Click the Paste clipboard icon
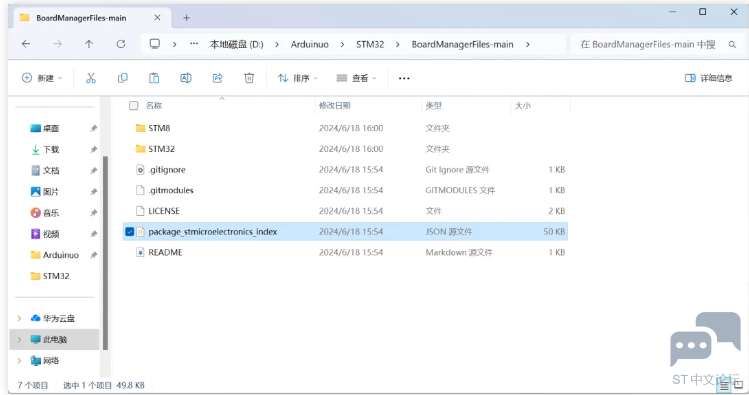Viewport: 749px width, 395px height. [154, 78]
